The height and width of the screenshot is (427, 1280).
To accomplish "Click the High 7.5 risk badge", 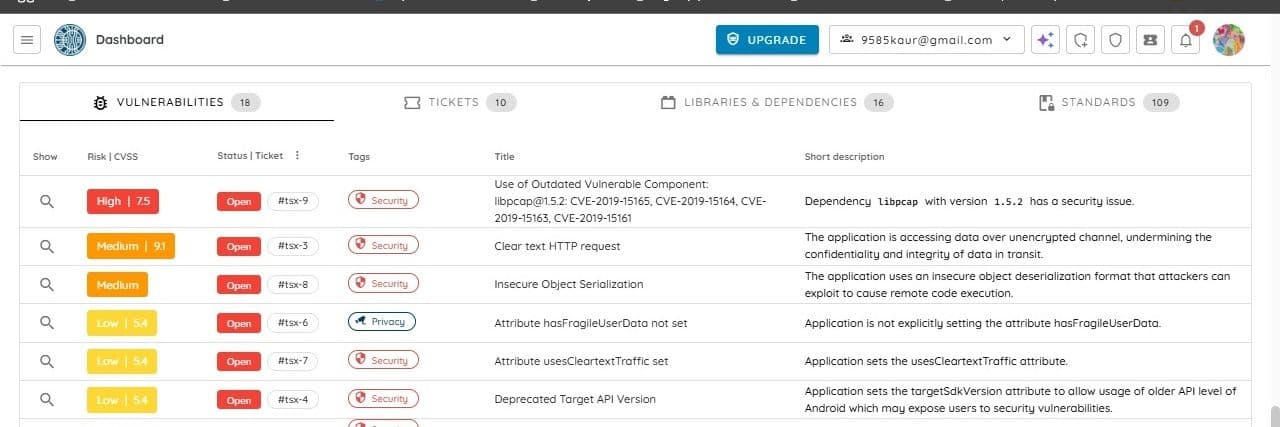I will pyautogui.click(x=123, y=201).
